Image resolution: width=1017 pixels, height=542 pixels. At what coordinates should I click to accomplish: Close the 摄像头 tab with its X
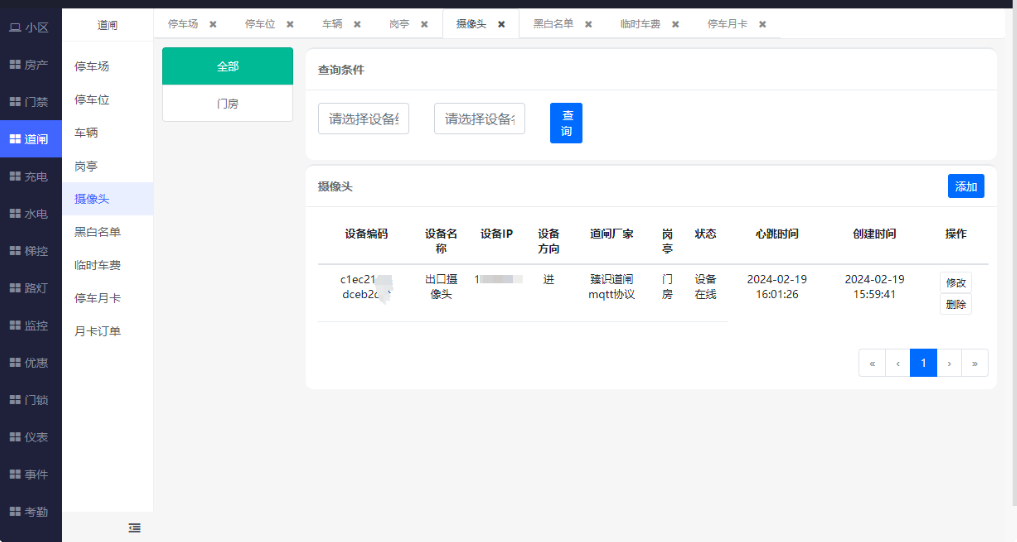(x=501, y=24)
